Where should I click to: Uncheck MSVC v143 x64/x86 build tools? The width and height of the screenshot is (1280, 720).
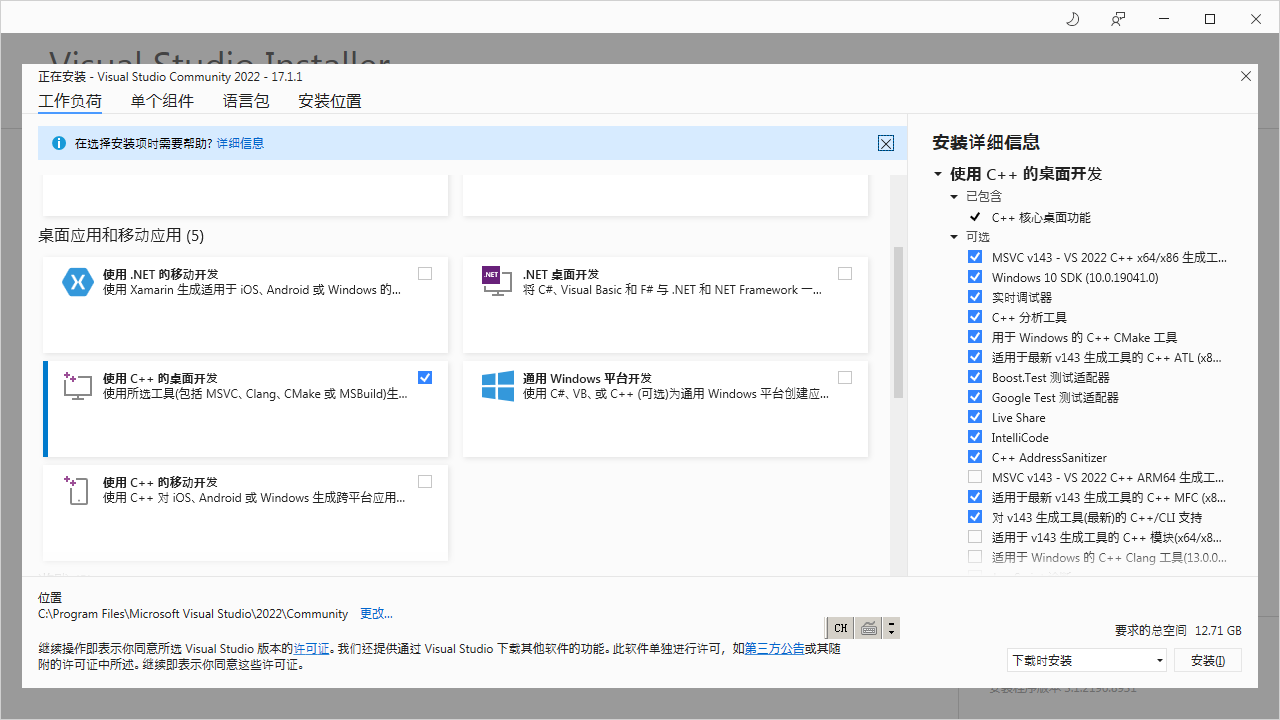tap(975, 257)
